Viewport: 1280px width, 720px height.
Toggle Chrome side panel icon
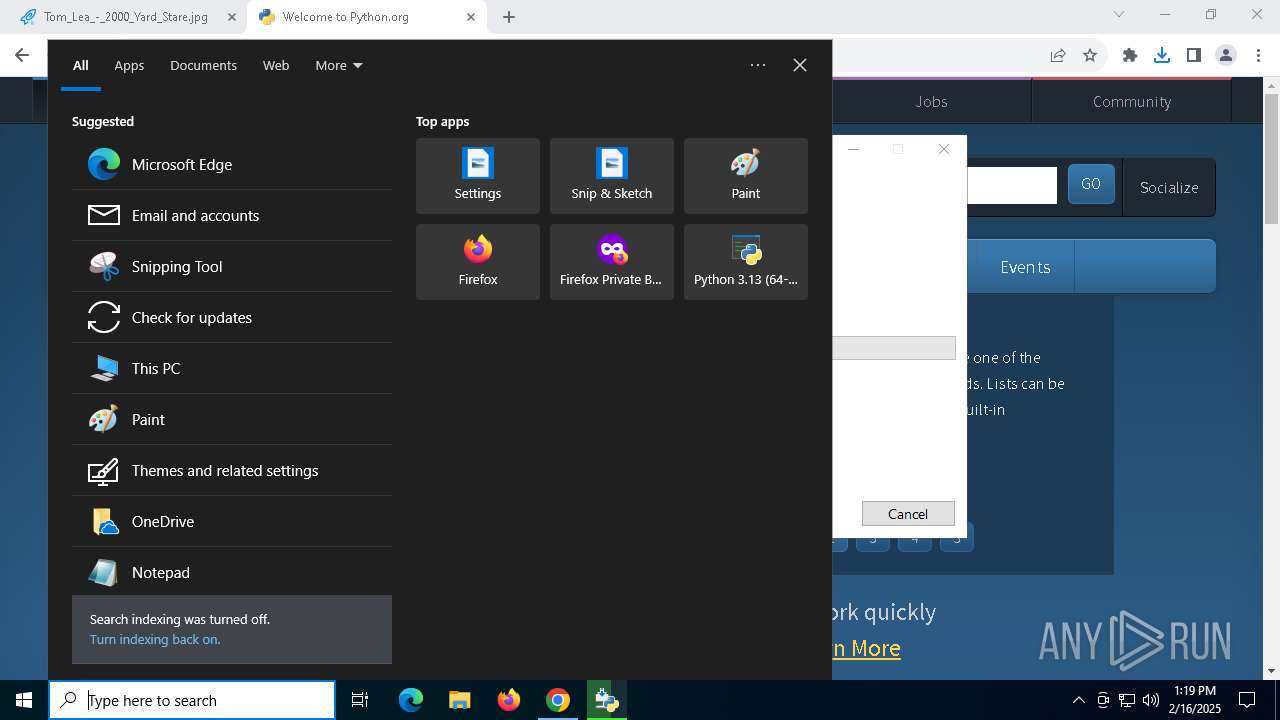click(1193, 55)
